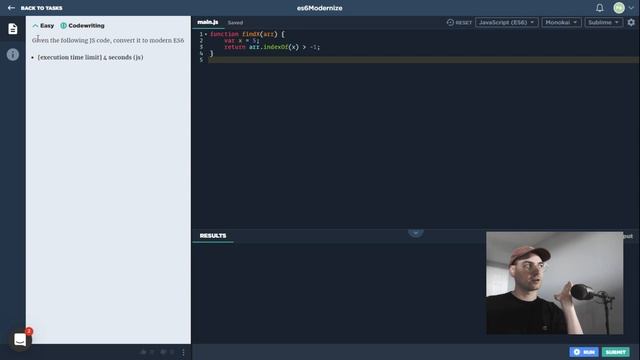The image size is (640, 360).
Task: Click the back arrow icon
Action: click(11, 8)
